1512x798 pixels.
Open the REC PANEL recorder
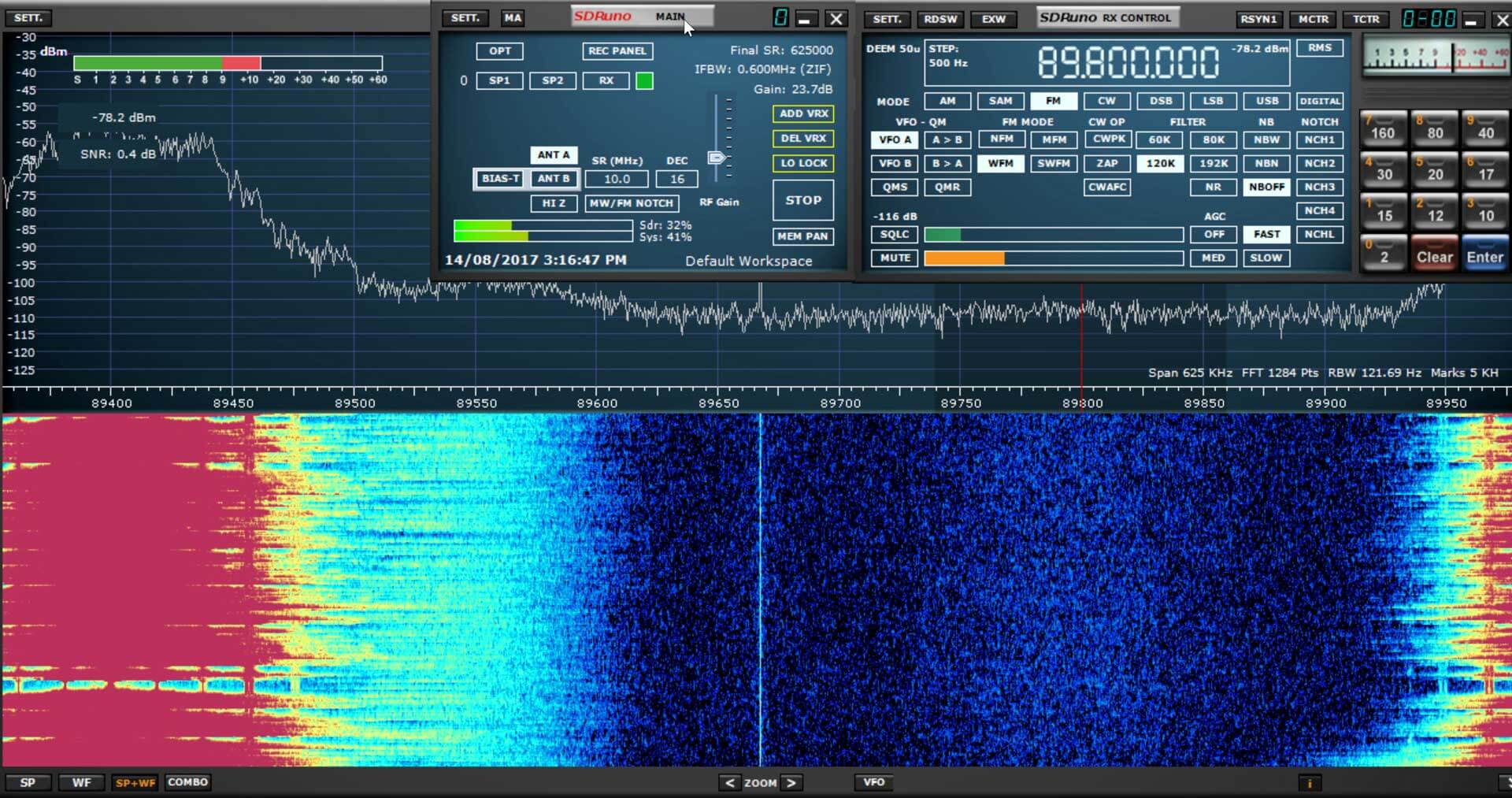tap(617, 51)
